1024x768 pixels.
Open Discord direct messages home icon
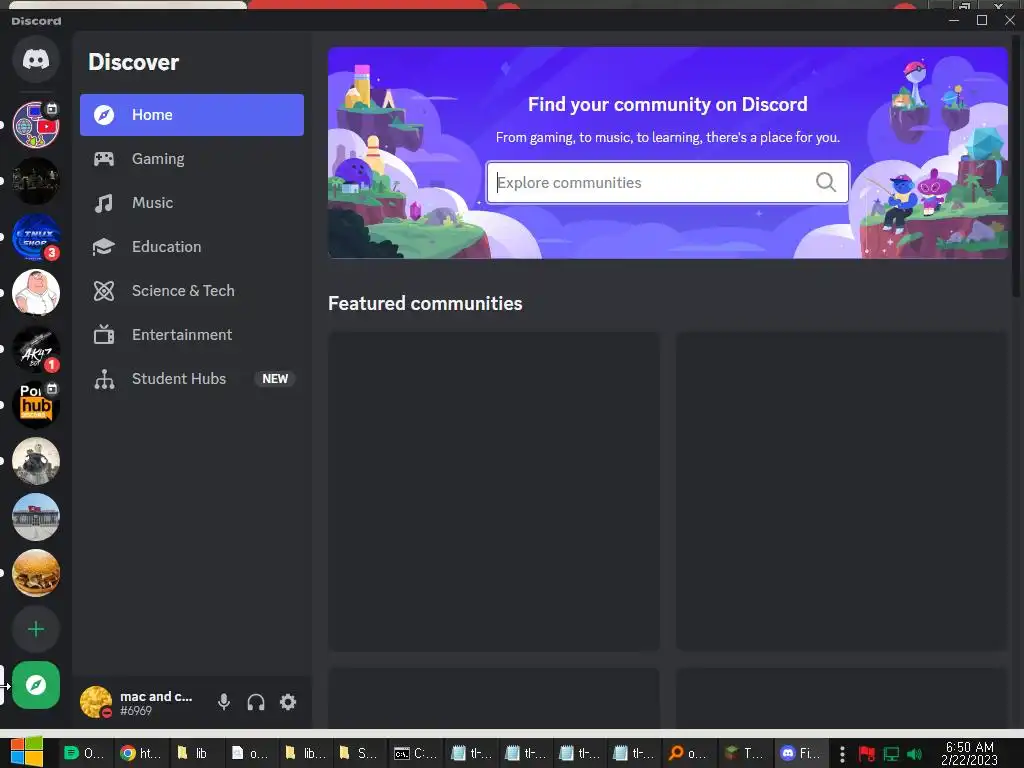coord(36,59)
